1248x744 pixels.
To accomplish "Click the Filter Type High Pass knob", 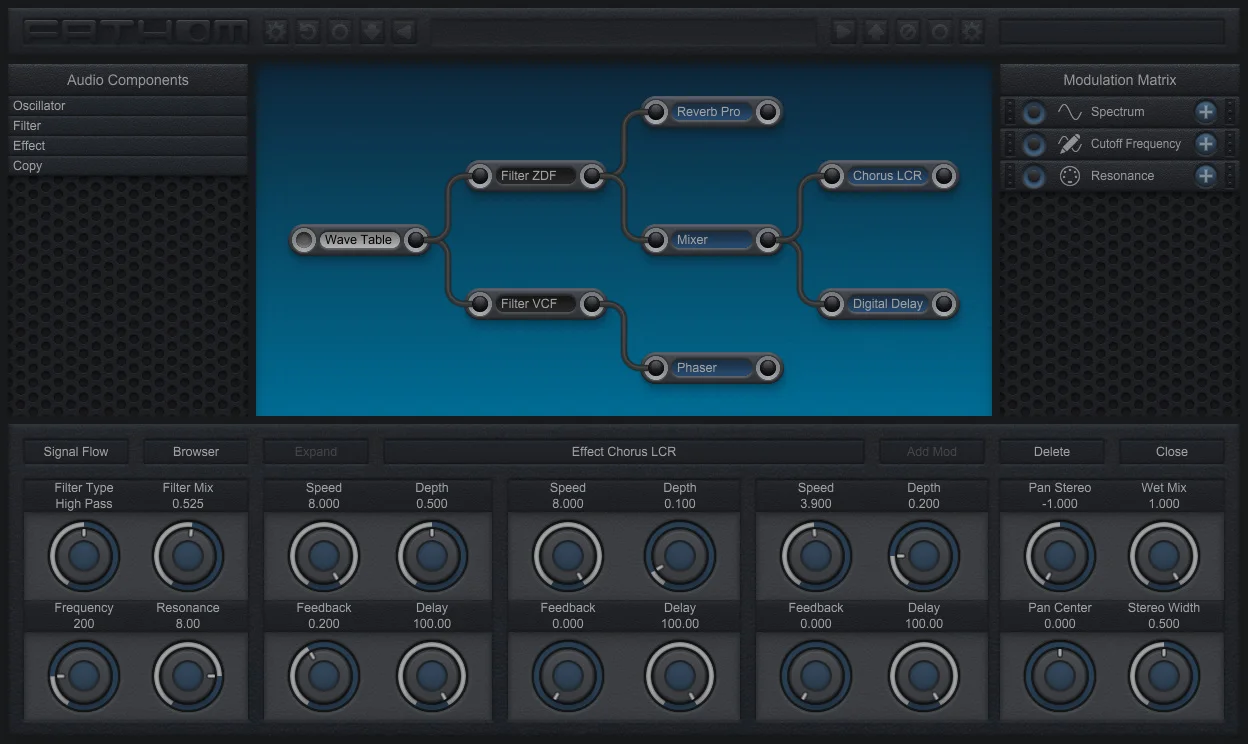I will tap(84, 556).
